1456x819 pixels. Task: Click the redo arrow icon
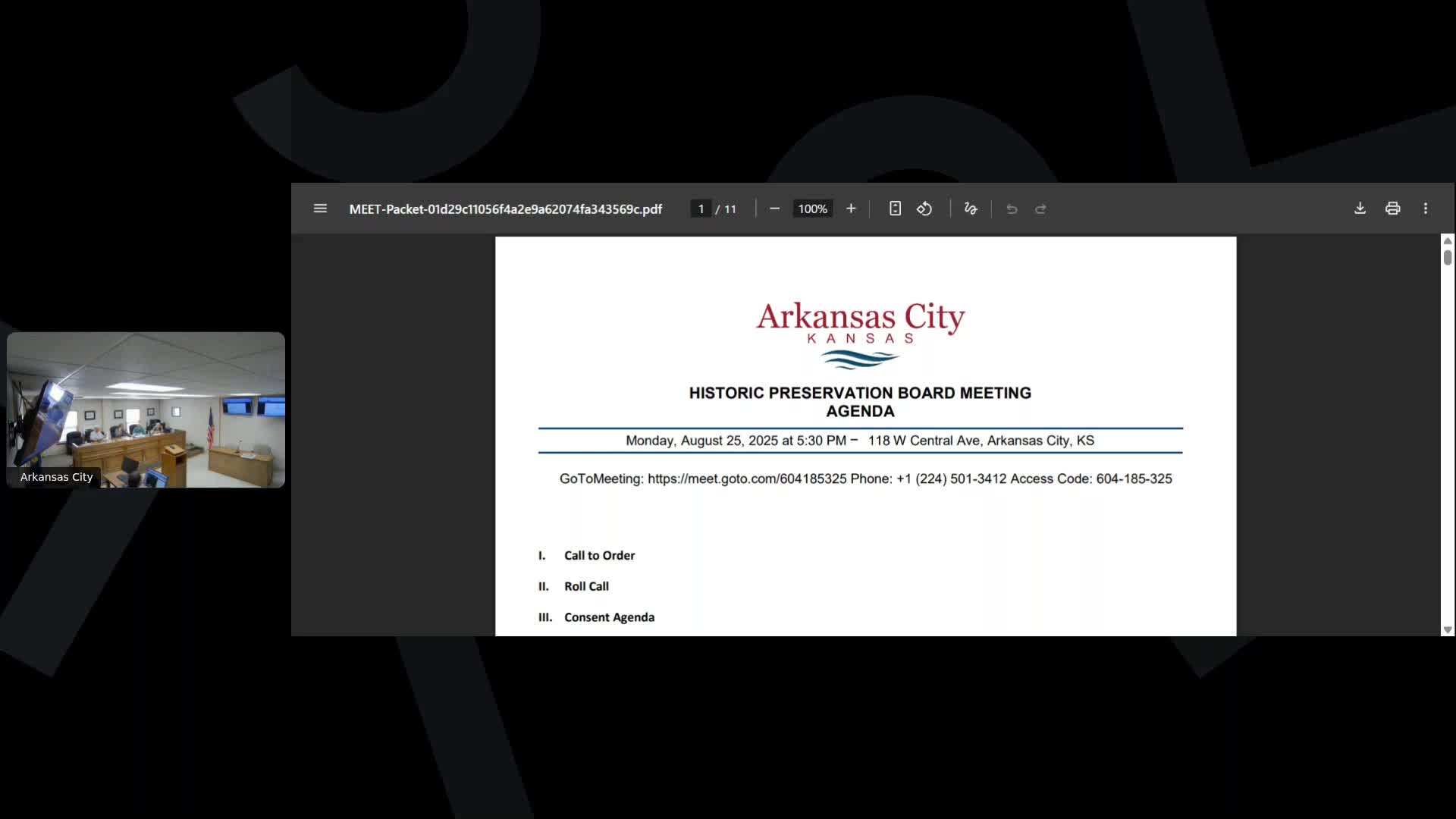click(1040, 209)
